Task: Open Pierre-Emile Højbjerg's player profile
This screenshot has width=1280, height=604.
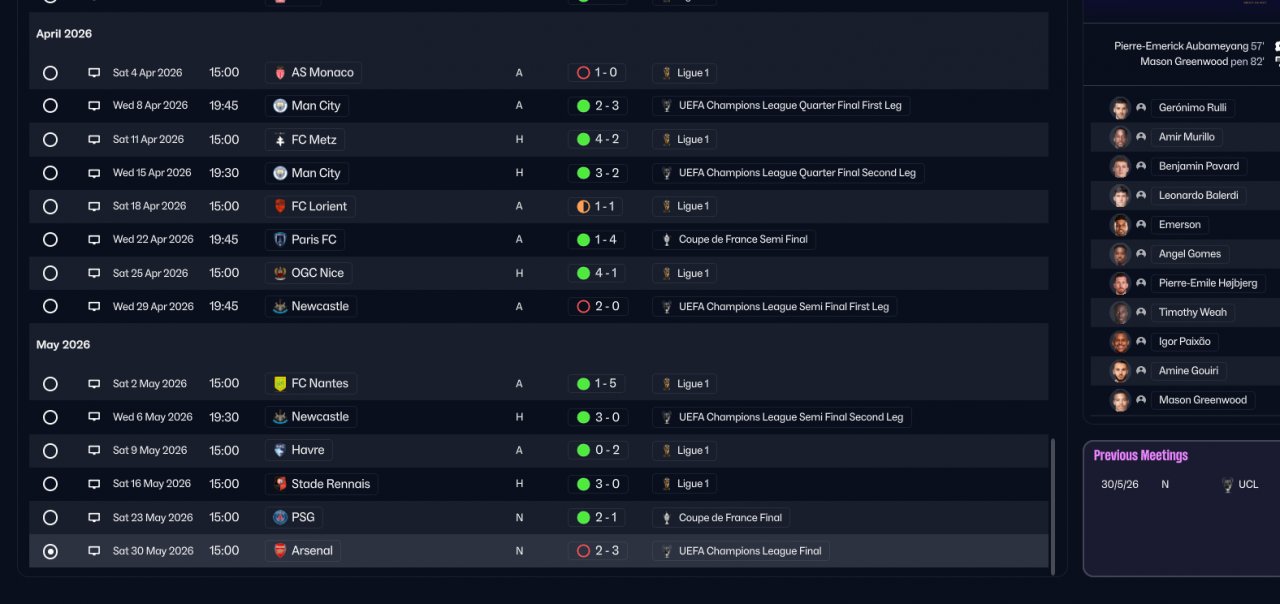Action: point(1207,283)
